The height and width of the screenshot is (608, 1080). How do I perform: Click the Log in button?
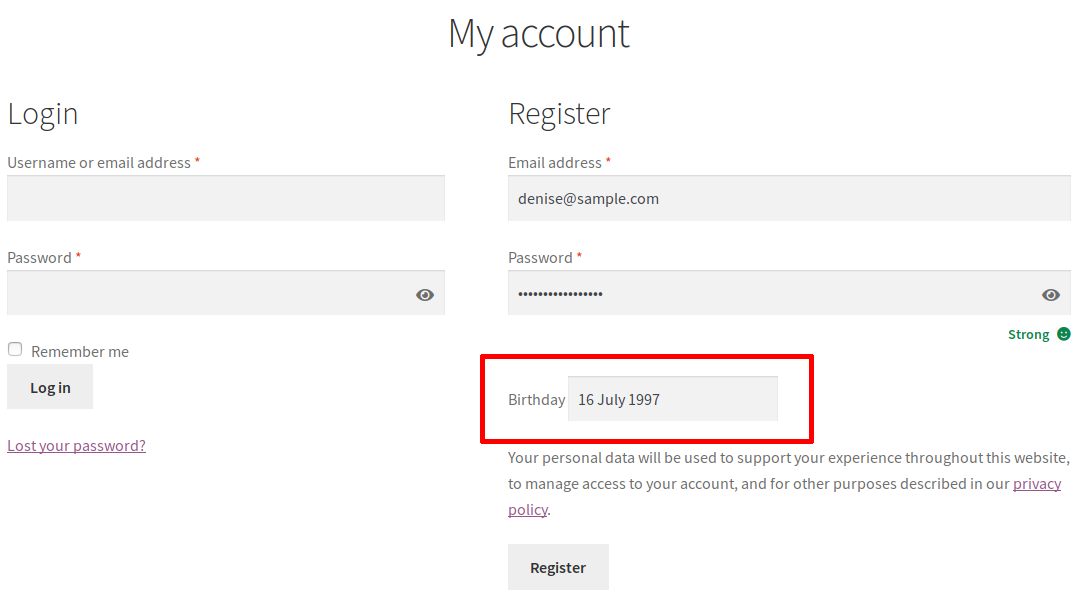tap(50, 387)
